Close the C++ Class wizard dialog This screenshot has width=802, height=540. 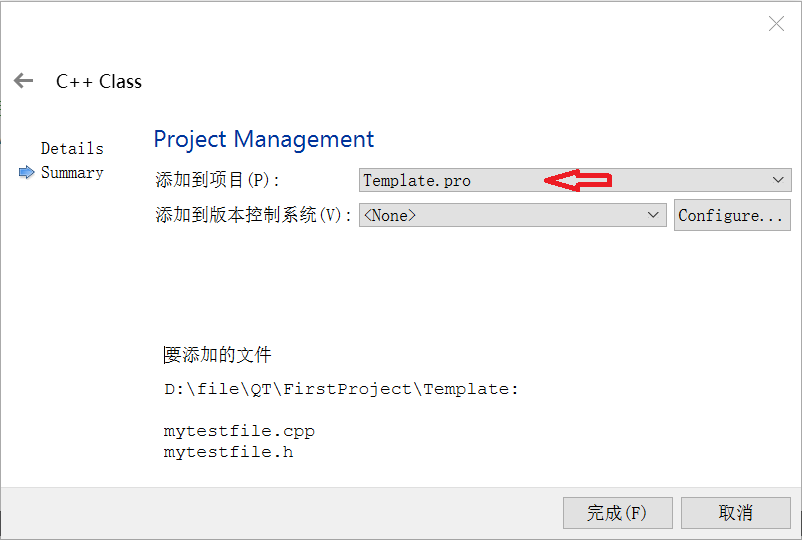[x=776, y=24]
